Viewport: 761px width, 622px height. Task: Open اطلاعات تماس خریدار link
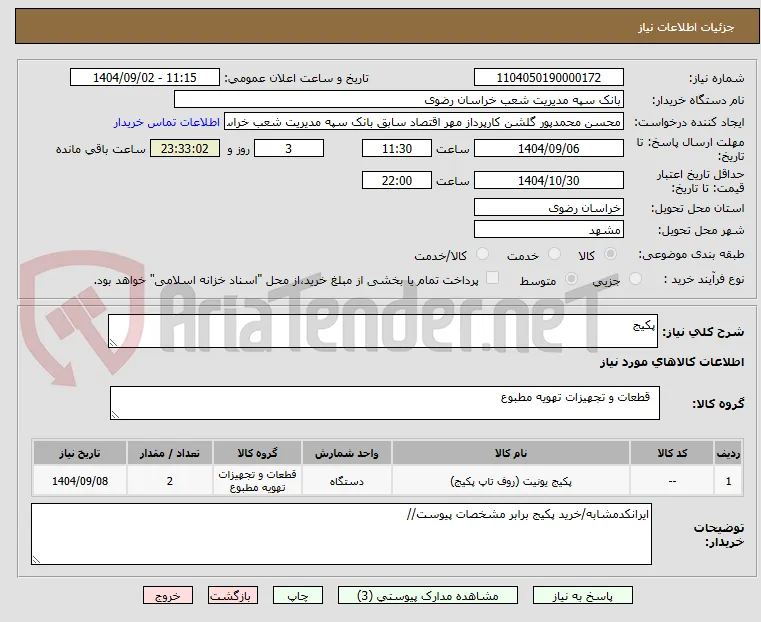[x=167, y=122]
